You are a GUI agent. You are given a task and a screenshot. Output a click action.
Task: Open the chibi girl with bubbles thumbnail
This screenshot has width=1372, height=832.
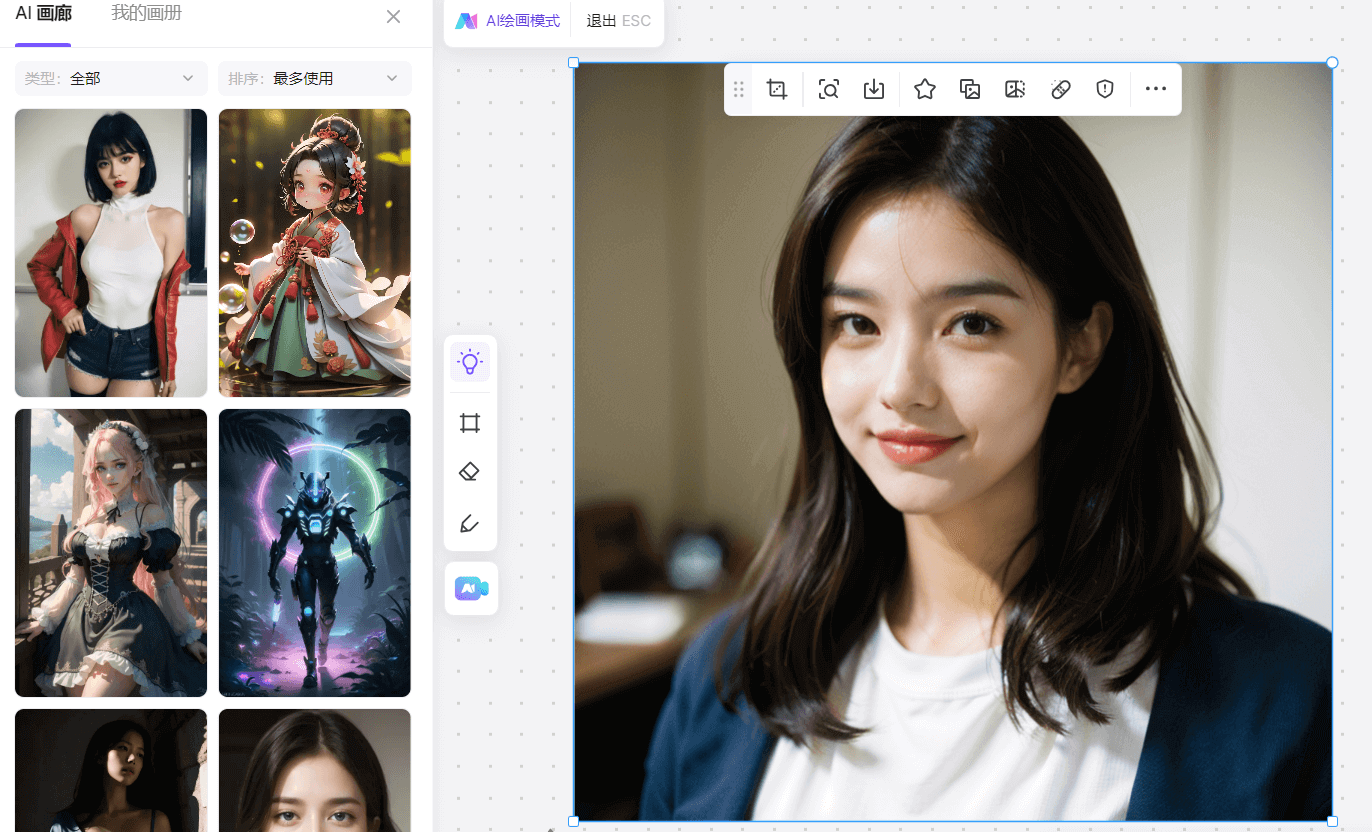coord(315,253)
